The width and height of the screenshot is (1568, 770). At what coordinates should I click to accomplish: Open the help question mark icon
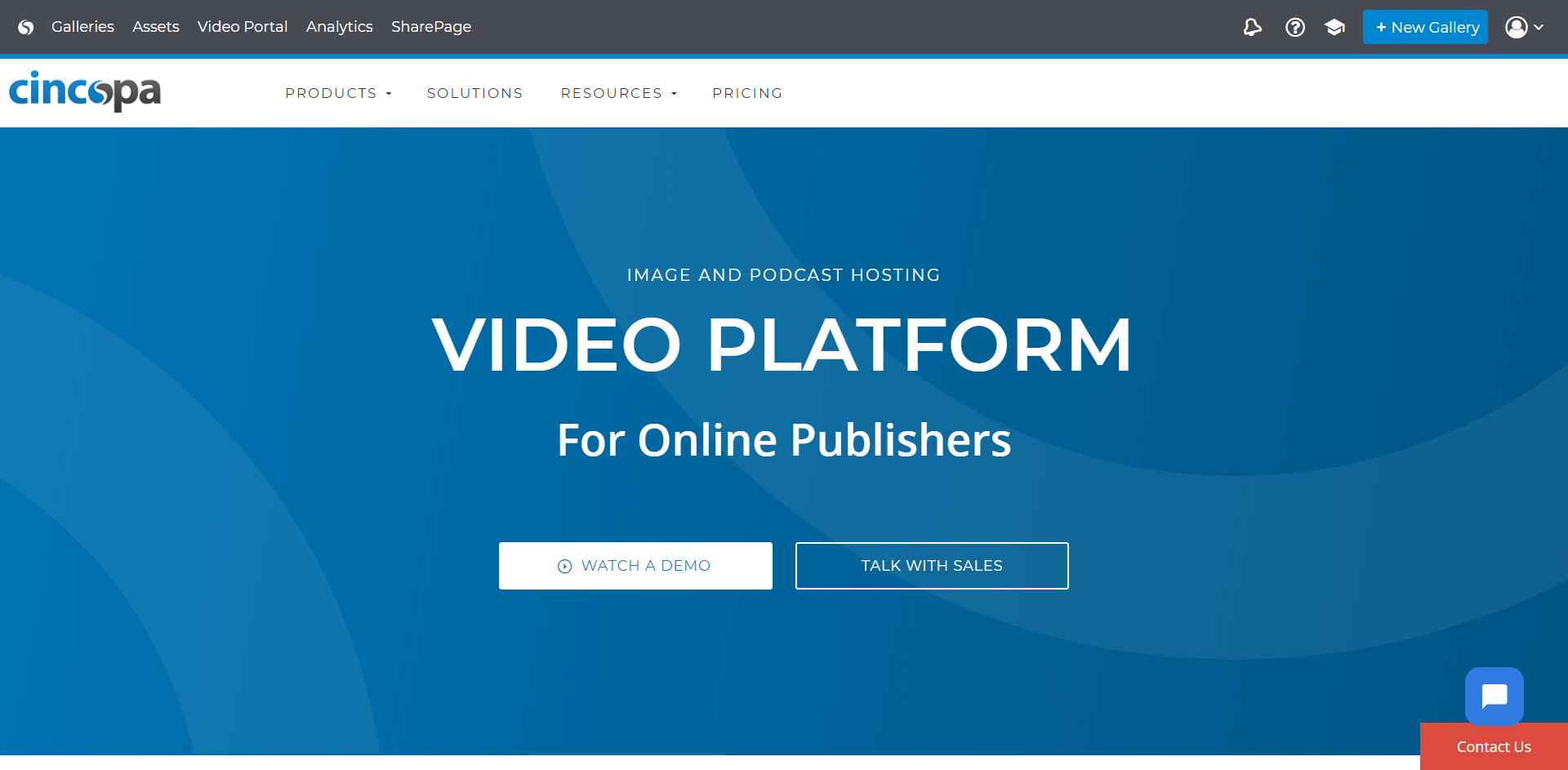pos(1294,28)
